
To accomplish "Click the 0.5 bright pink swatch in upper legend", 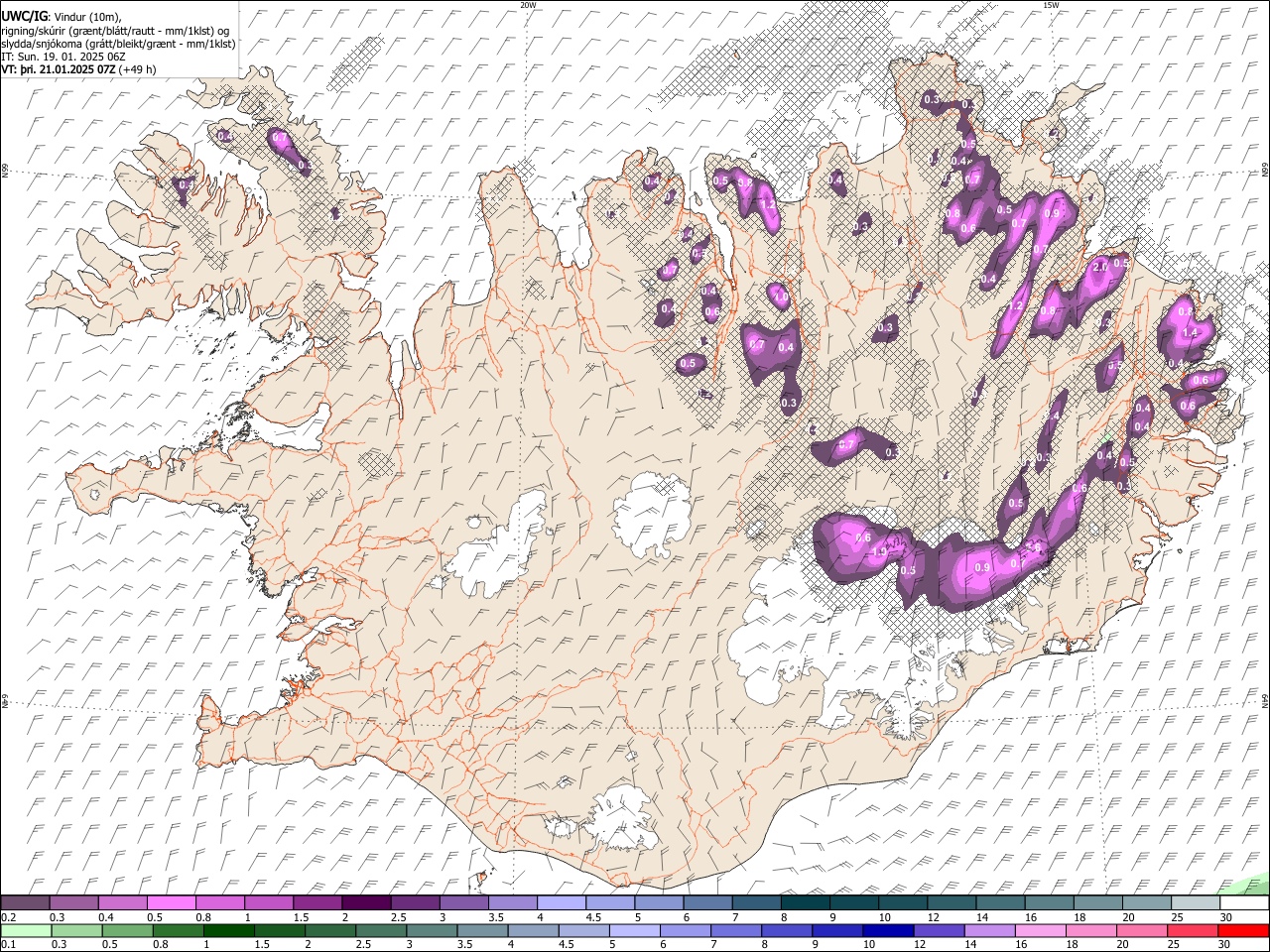I will 171,903.
